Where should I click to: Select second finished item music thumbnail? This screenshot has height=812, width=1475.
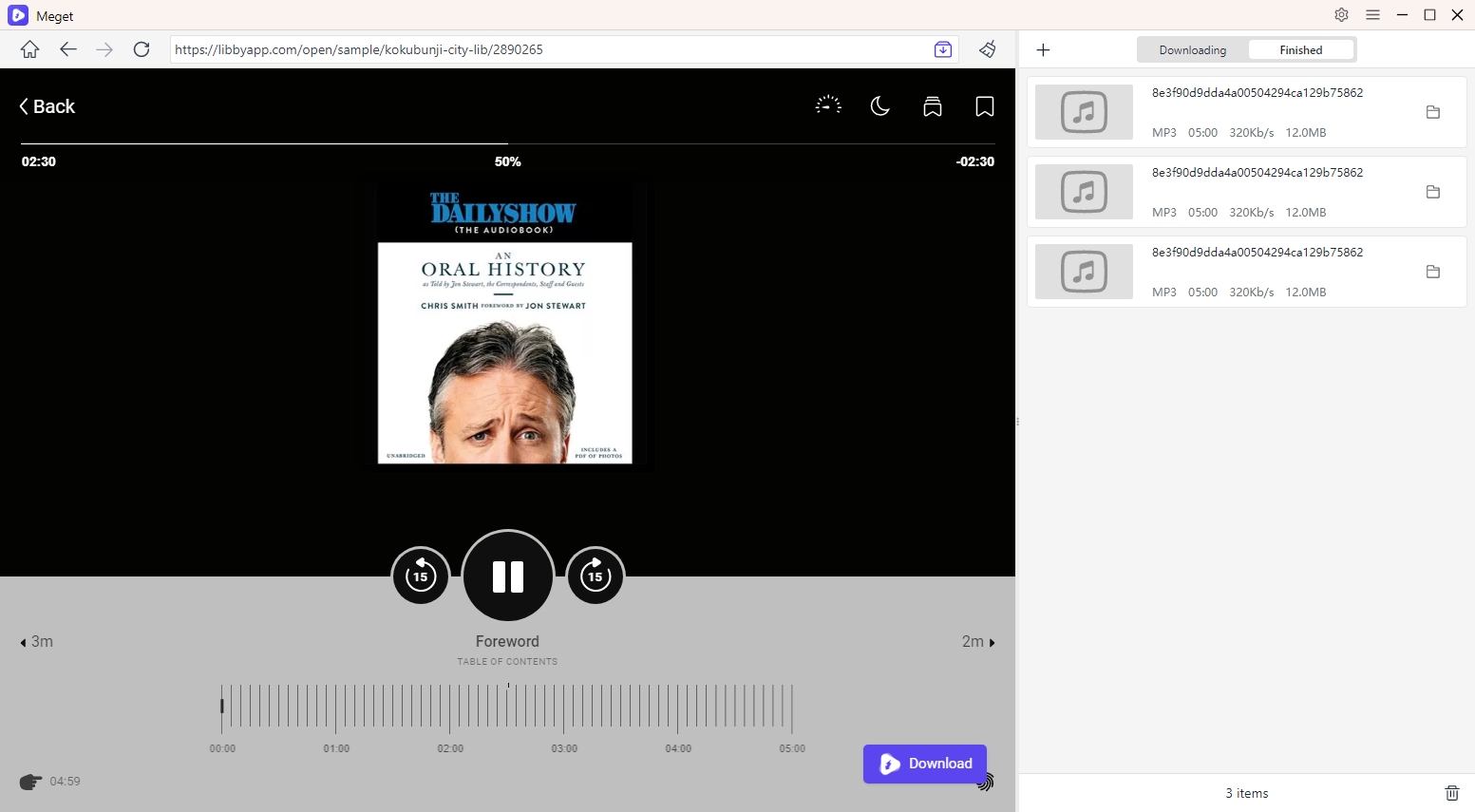coord(1084,192)
